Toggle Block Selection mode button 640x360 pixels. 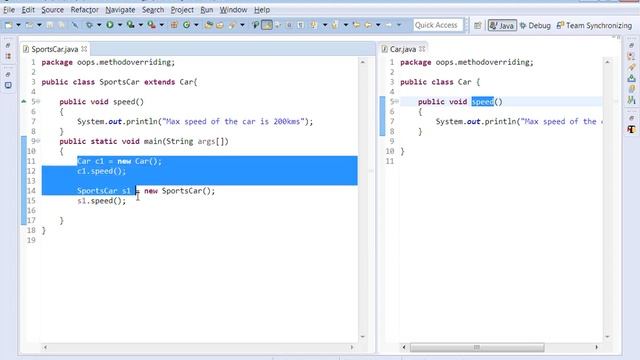click(x=289, y=25)
